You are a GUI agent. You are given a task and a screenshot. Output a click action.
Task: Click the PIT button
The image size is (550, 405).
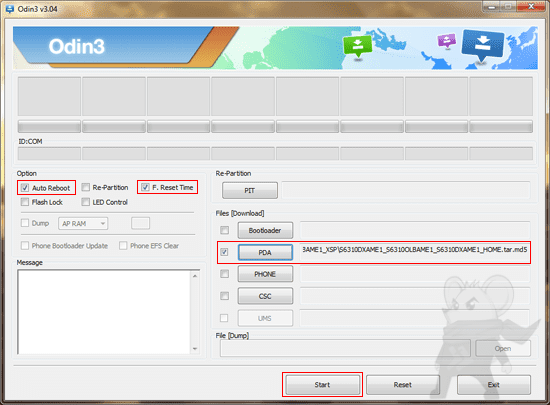coord(250,190)
